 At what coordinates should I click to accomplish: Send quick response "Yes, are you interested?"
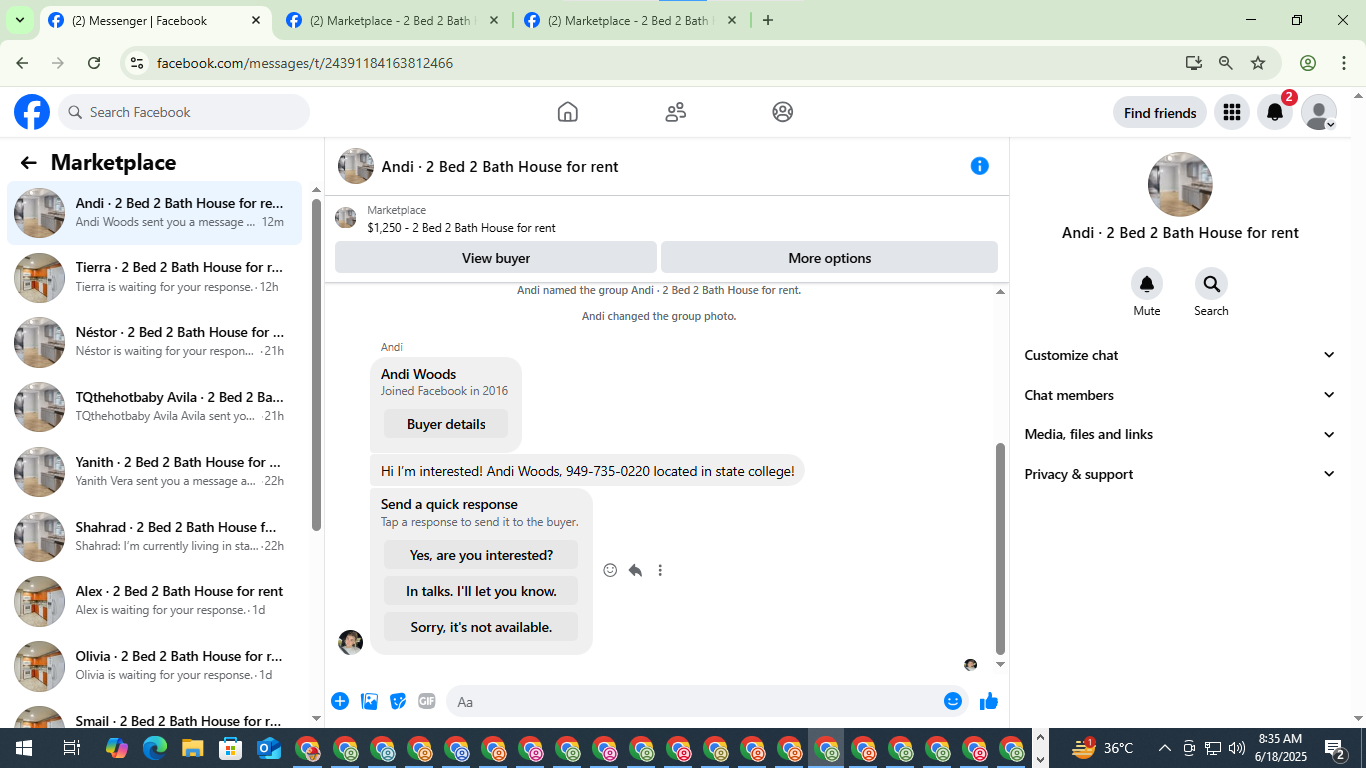481,555
